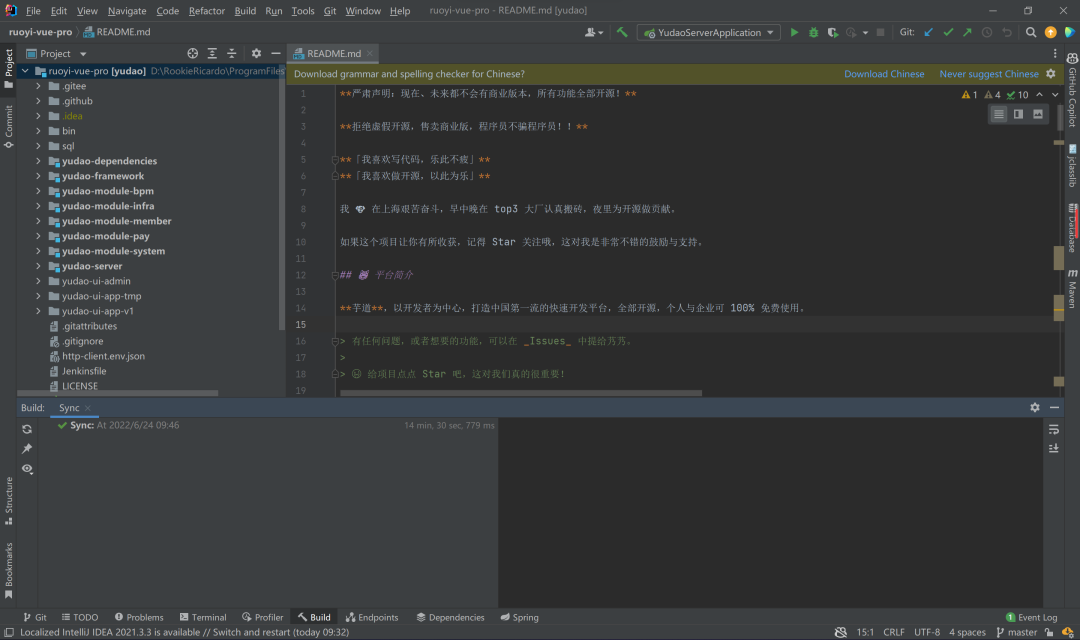
Task: Open the Navigate menu
Action: pos(127,10)
